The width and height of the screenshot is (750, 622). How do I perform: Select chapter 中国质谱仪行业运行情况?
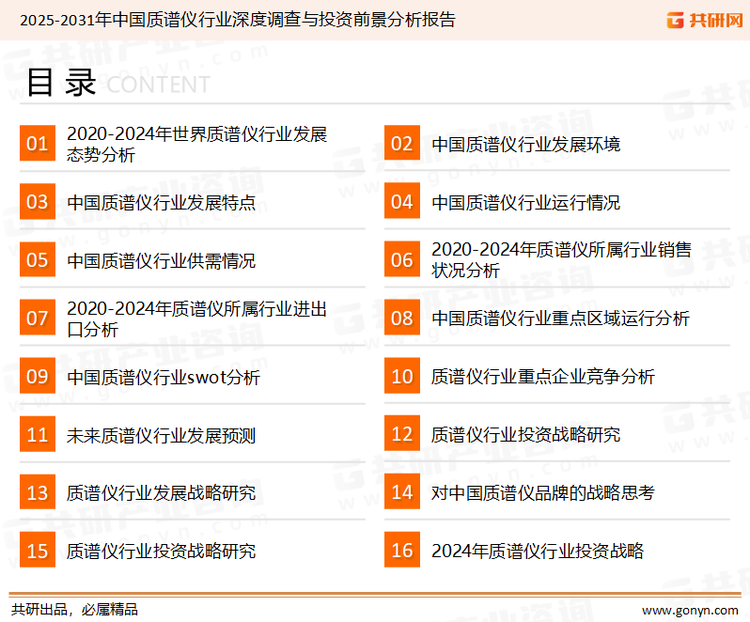526,203
